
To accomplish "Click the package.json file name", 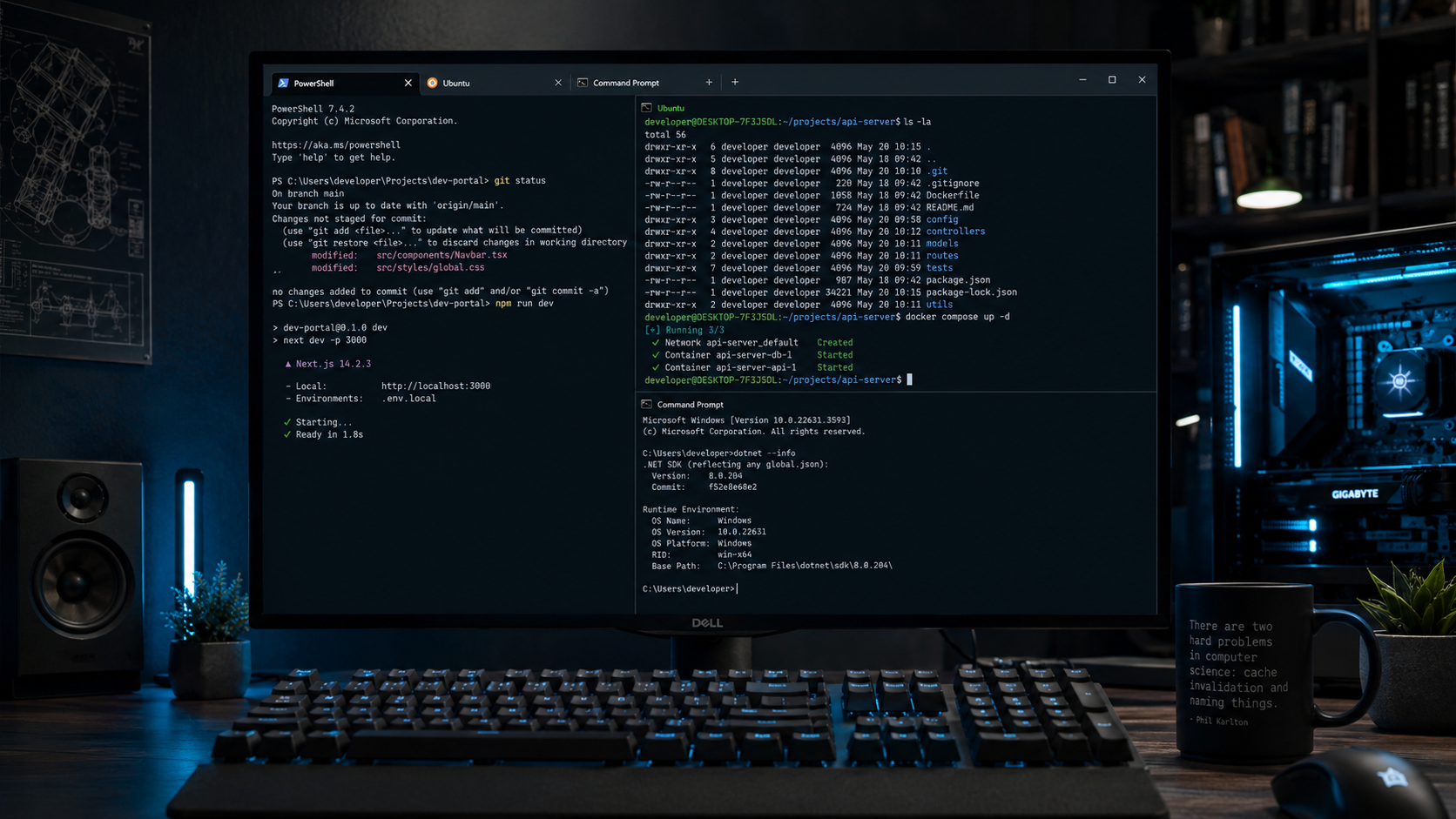I will click(x=958, y=280).
